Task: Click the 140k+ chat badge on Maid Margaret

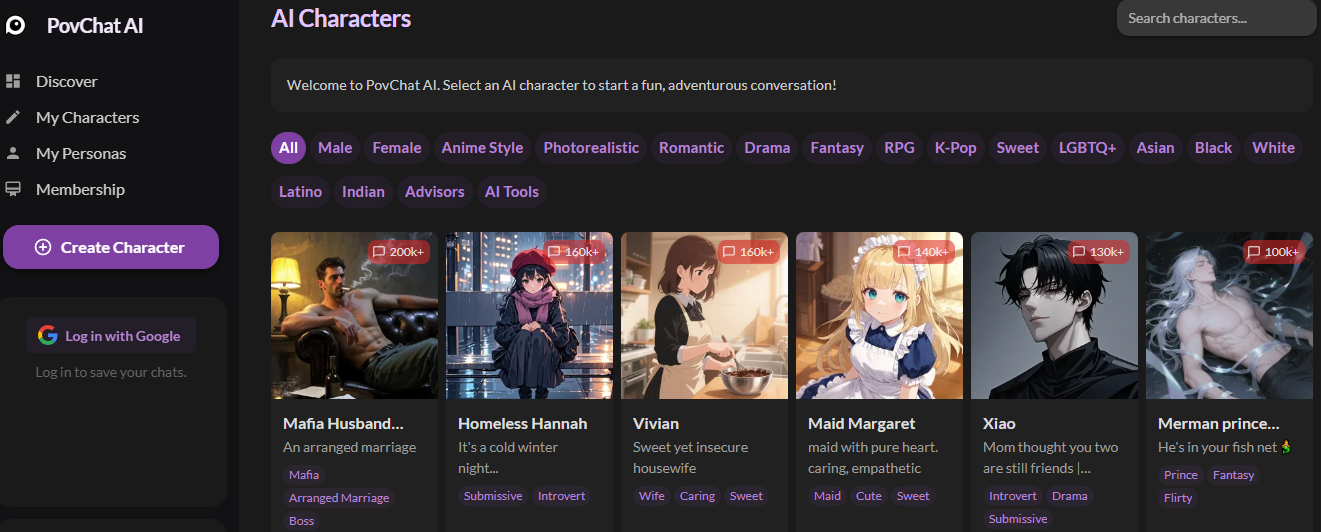Action: coord(925,252)
